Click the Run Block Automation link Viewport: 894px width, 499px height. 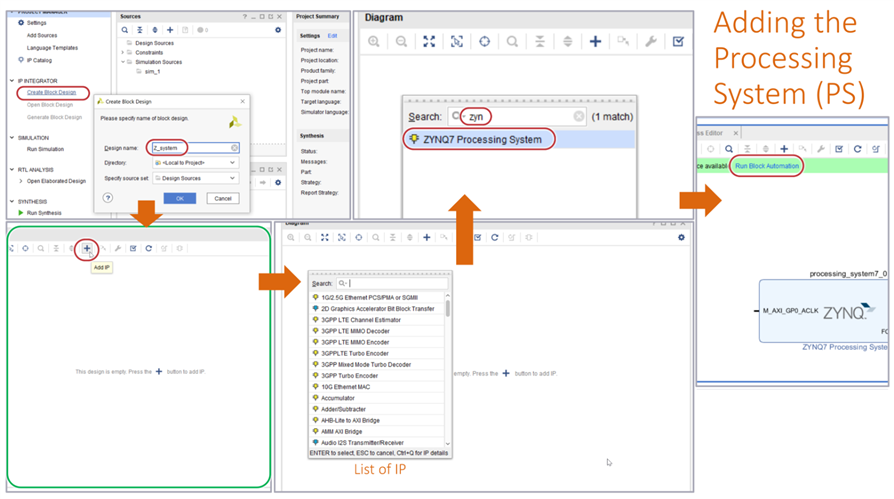coord(767,166)
